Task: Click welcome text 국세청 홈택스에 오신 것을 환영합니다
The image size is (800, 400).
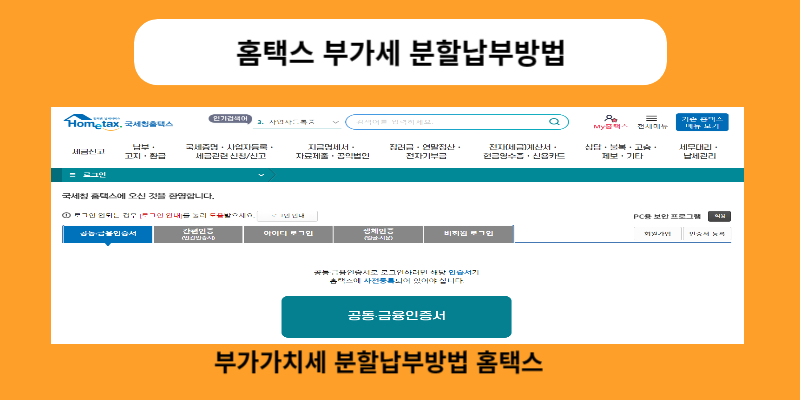Action: coord(138,196)
